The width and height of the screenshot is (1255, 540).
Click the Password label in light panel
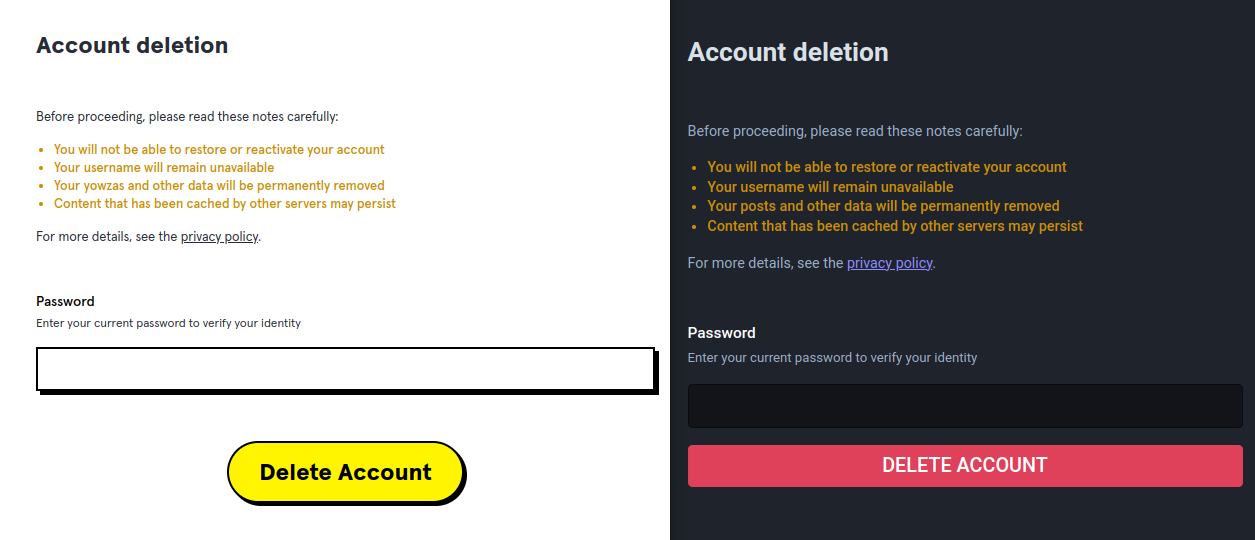click(65, 301)
